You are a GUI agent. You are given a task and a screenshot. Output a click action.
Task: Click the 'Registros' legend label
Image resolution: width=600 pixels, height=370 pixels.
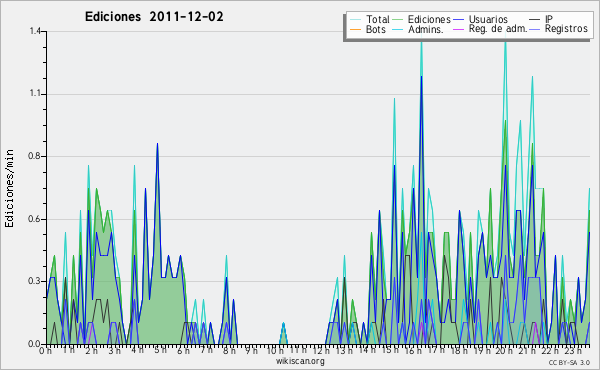point(566,29)
